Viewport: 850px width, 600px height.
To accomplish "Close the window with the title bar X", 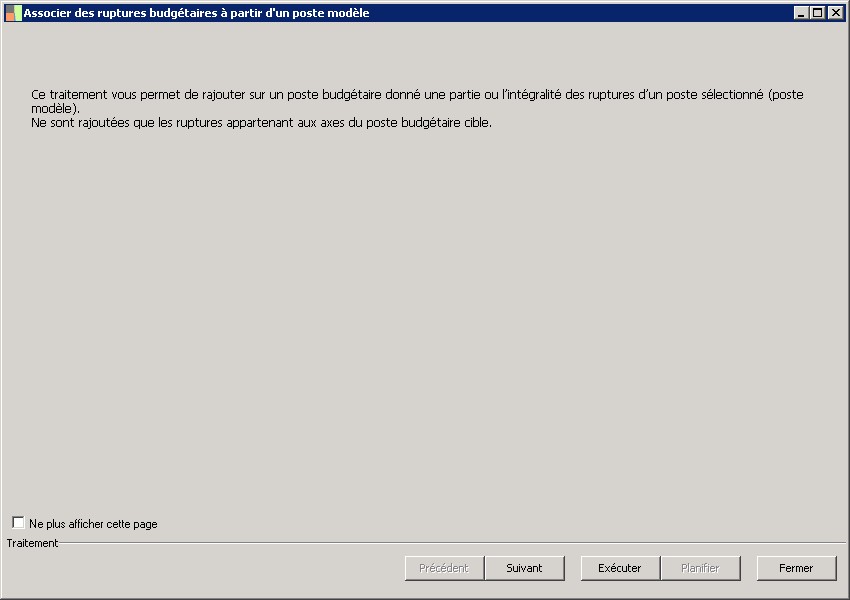I will tap(835, 13).
